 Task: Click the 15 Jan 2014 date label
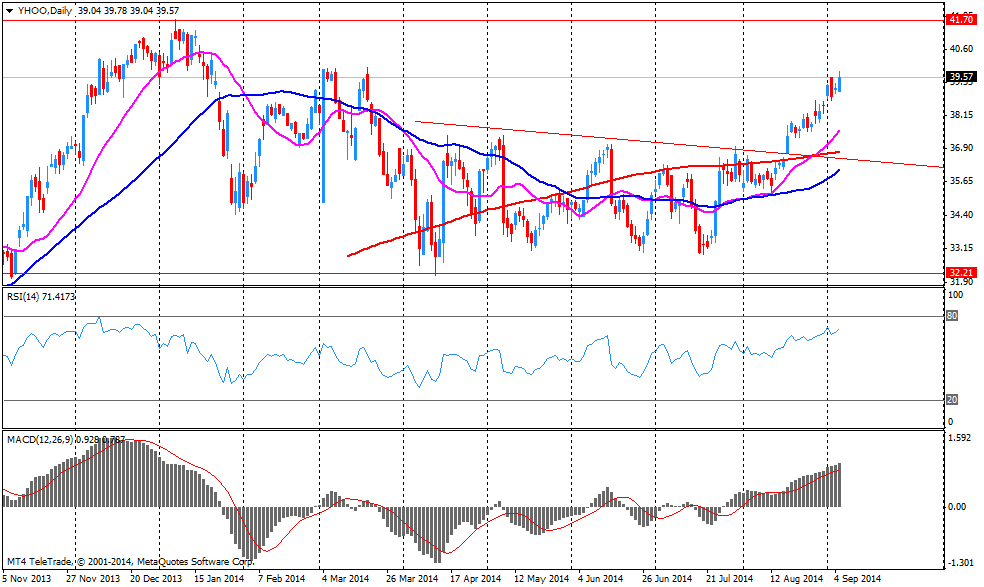[x=218, y=578]
